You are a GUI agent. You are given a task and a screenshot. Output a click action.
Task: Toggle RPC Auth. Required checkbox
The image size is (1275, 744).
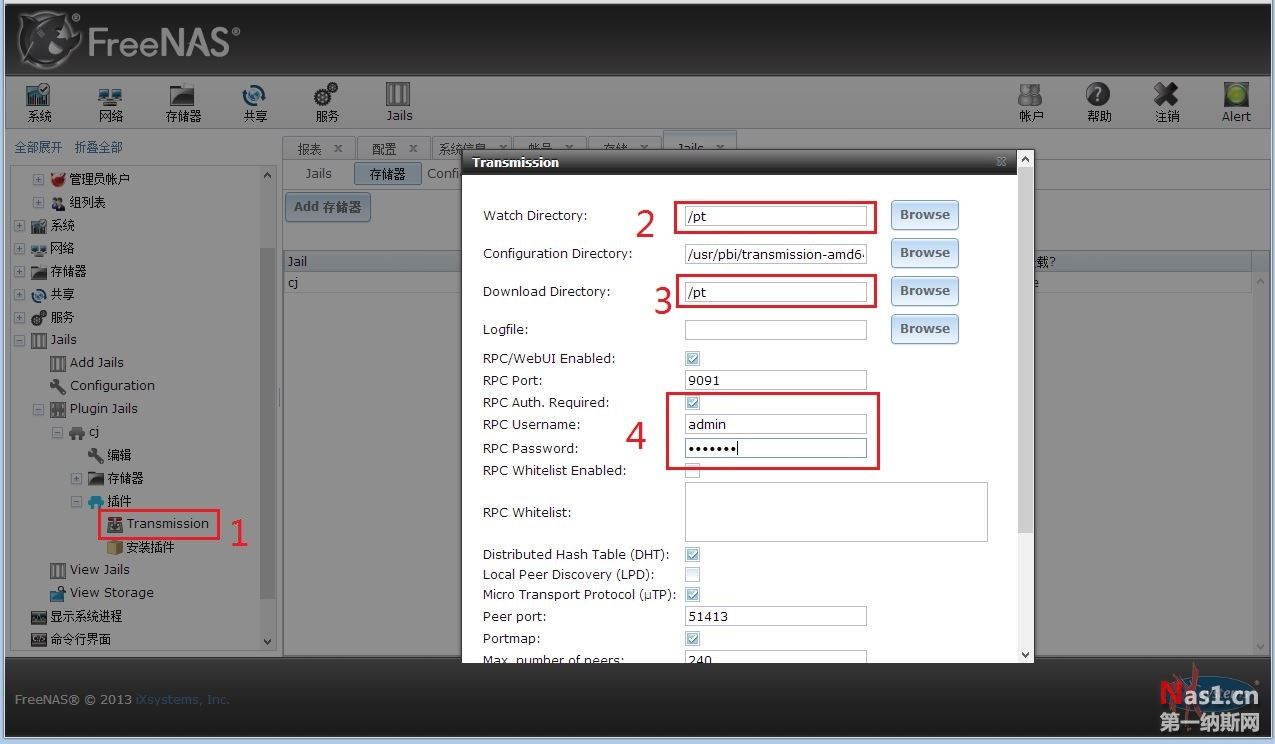click(x=692, y=402)
